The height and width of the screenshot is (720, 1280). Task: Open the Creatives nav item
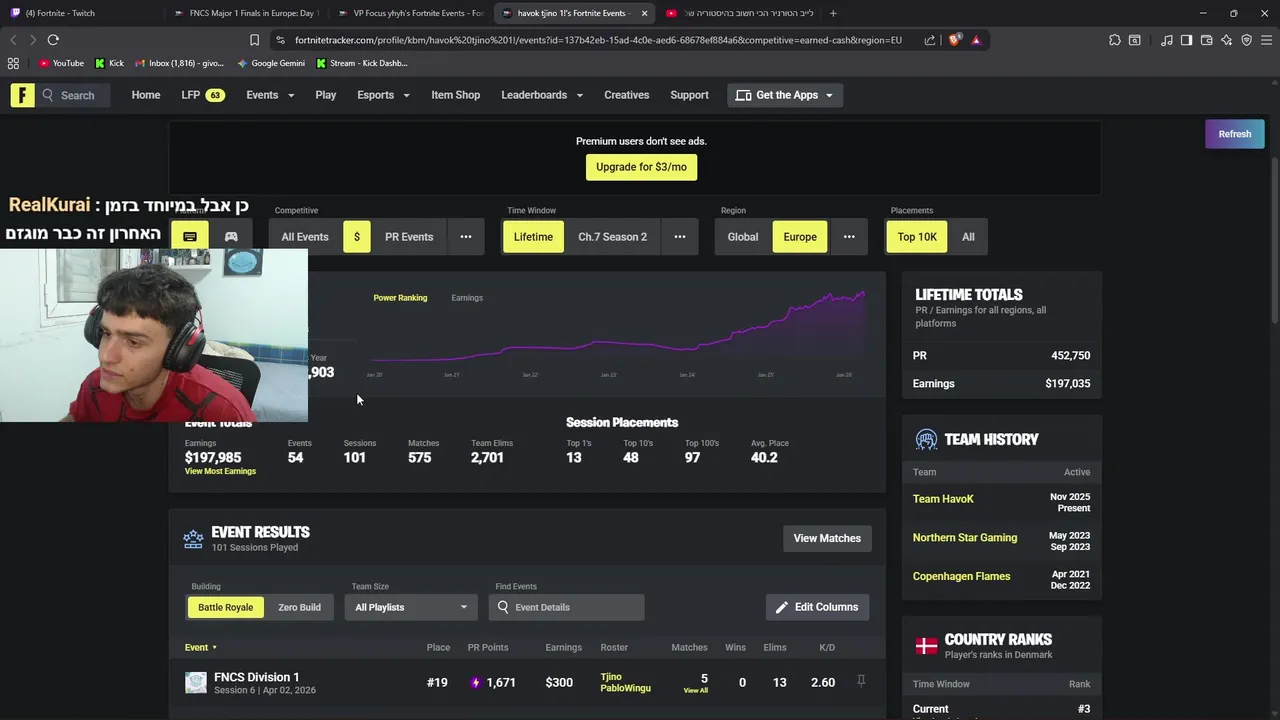tap(626, 95)
